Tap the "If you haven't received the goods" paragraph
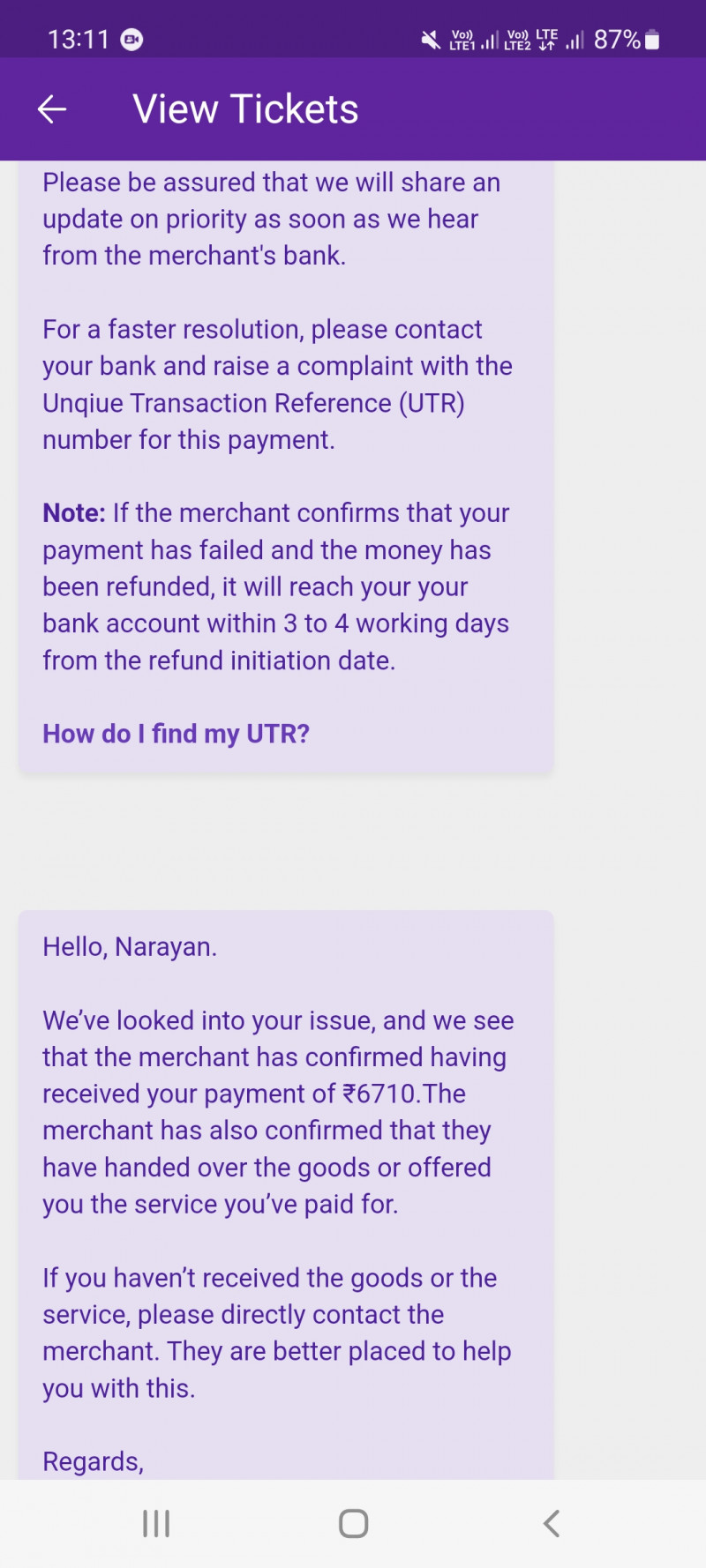Viewport: 706px width, 1568px height. coord(277,1333)
